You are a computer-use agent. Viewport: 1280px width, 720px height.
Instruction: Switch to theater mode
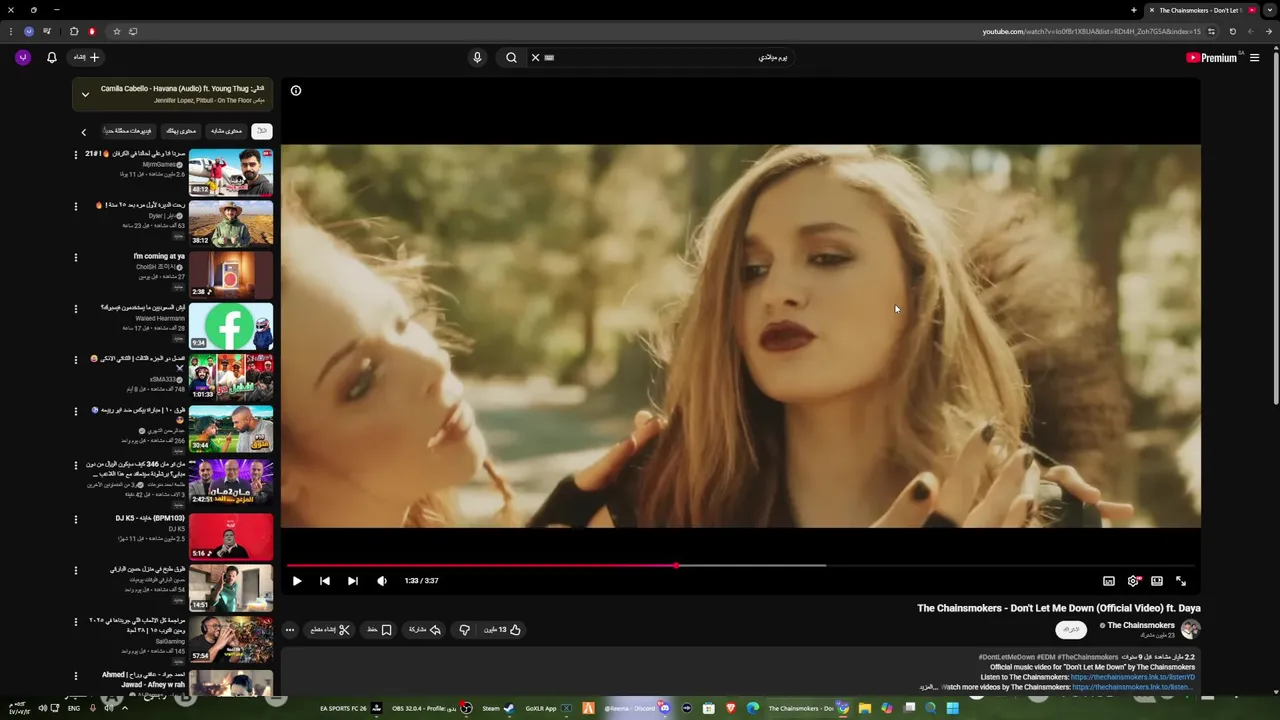point(1157,581)
